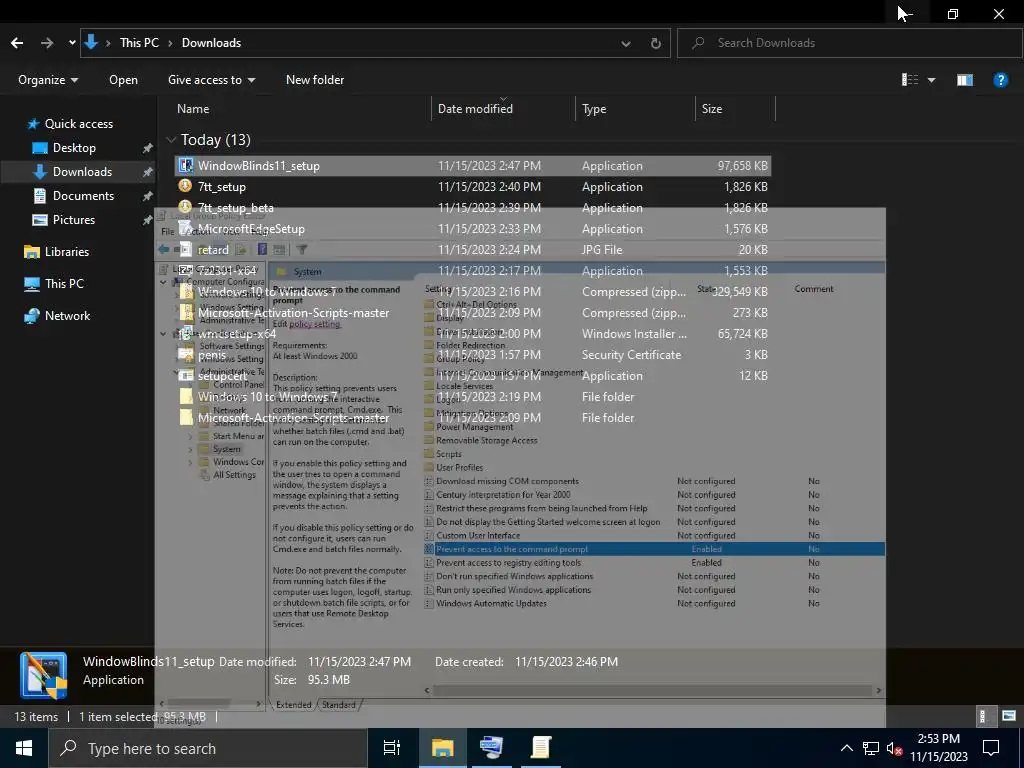Open the view options dropdown arrow

pyautogui.click(x=931, y=80)
